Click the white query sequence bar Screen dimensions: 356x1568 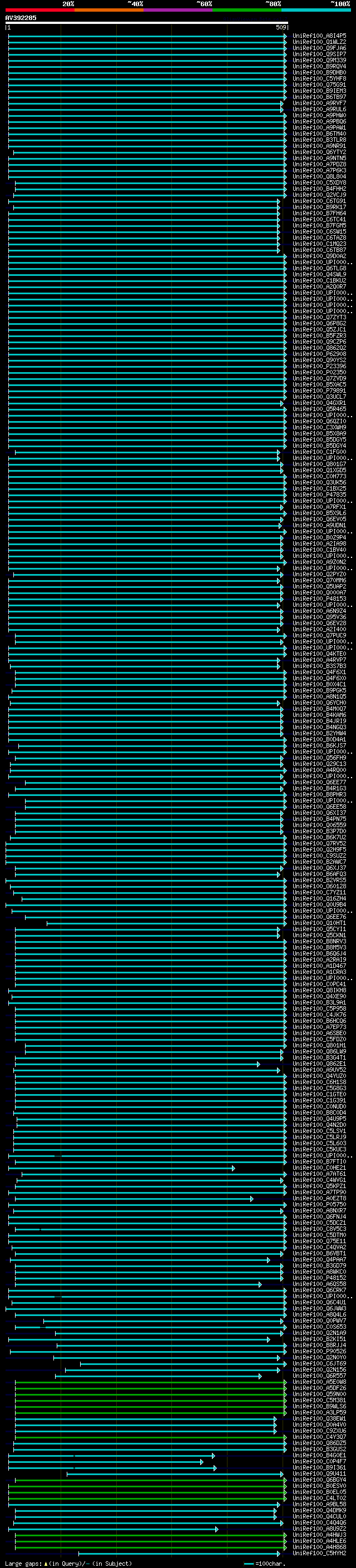pyautogui.click(x=147, y=22)
